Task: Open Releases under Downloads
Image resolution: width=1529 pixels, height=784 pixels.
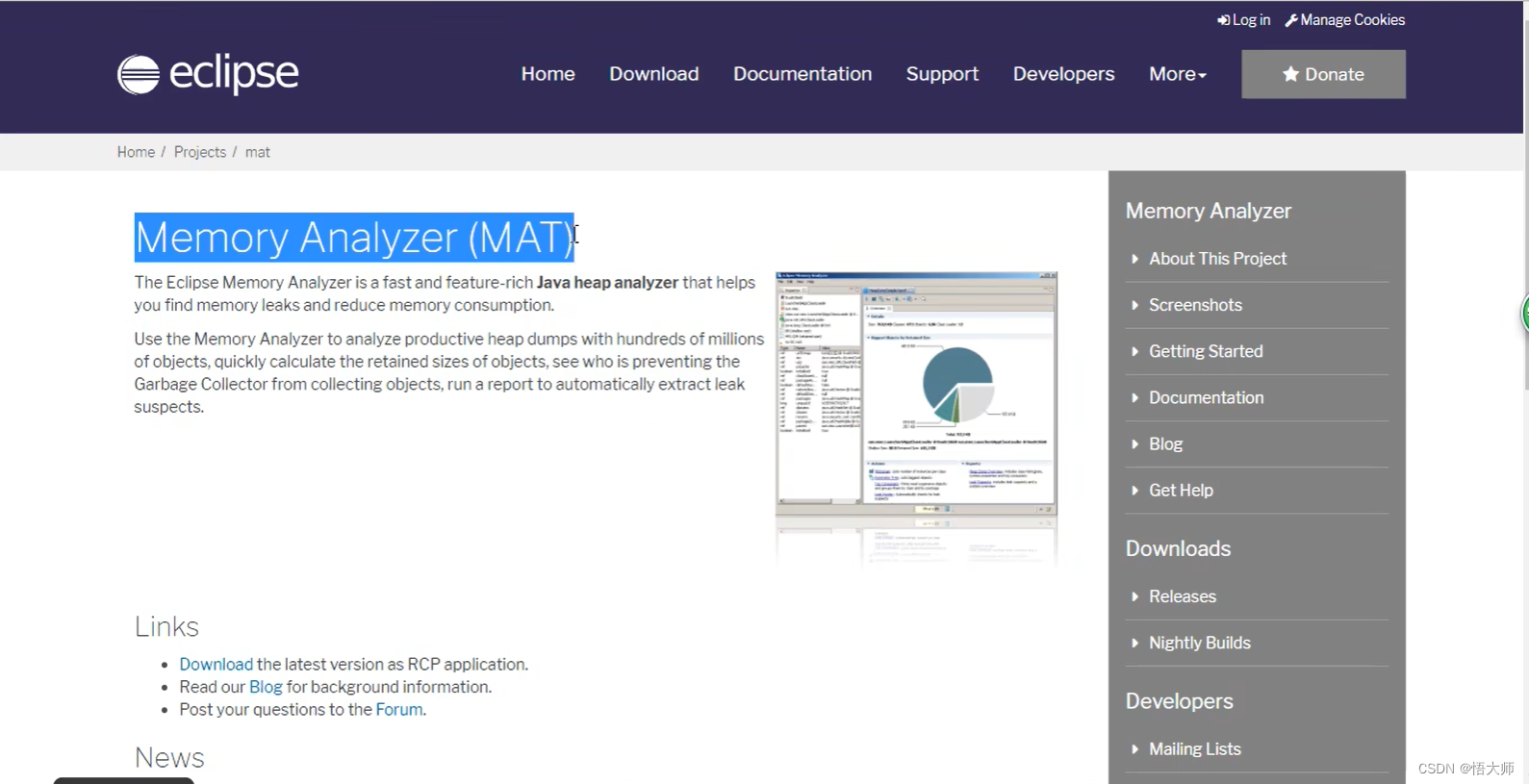Action: (x=1182, y=596)
